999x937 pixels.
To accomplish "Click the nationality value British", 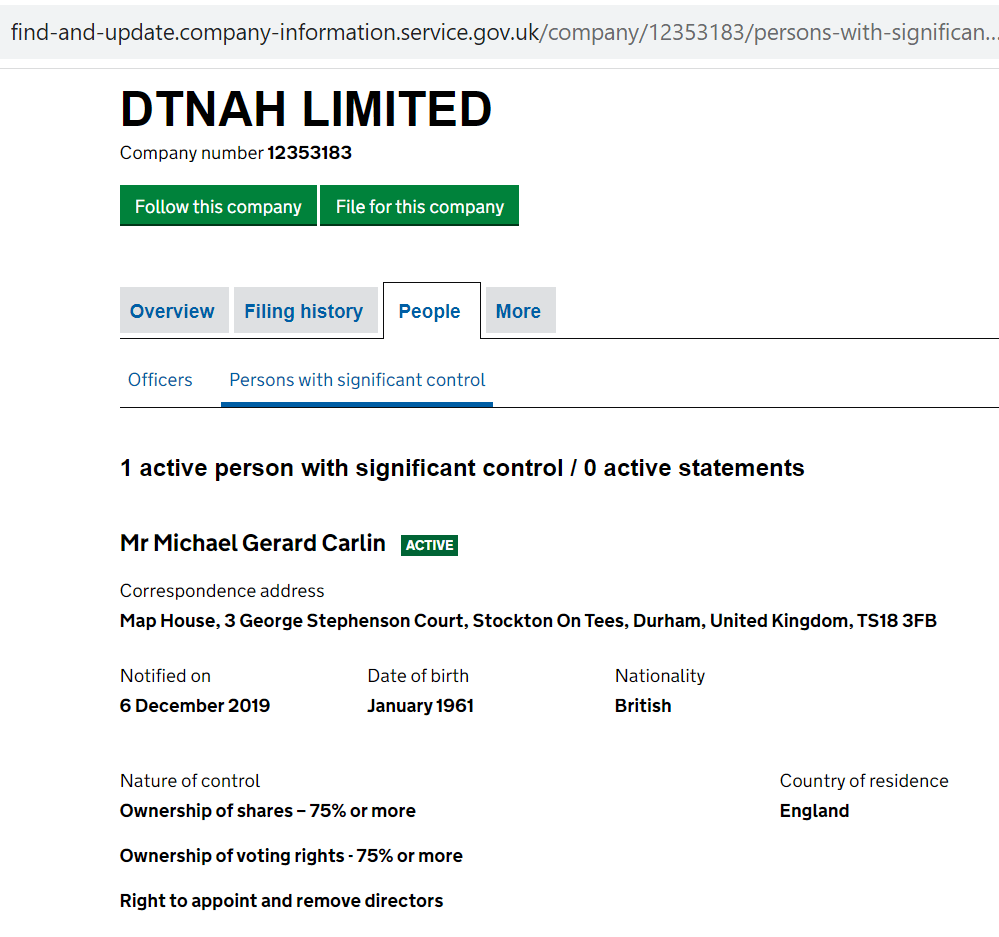I will pyautogui.click(x=643, y=706).
